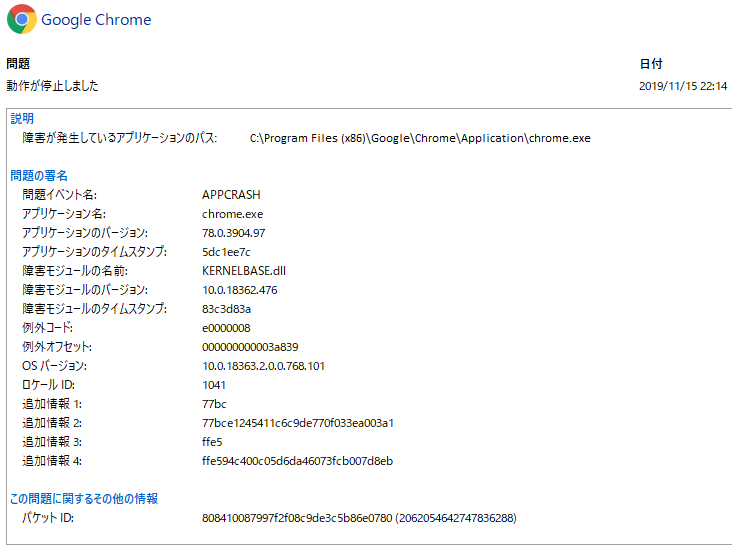
Task: Click the 例外コード label
Action: (48, 328)
